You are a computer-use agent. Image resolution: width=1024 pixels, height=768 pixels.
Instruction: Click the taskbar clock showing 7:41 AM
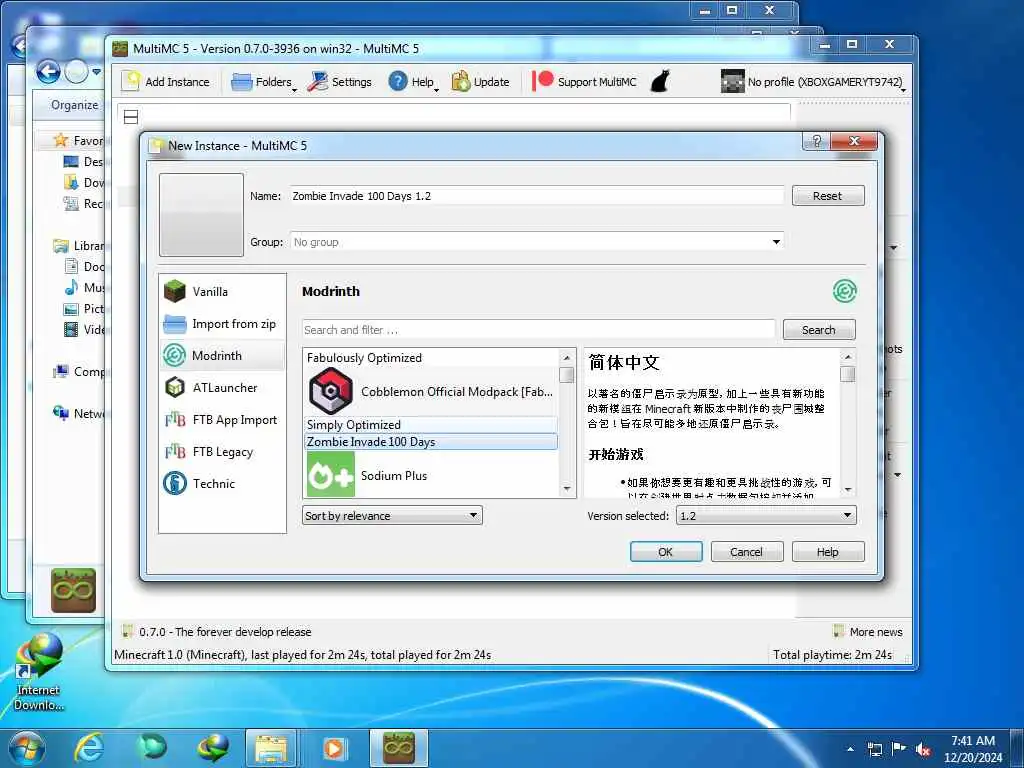pos(973,748)
